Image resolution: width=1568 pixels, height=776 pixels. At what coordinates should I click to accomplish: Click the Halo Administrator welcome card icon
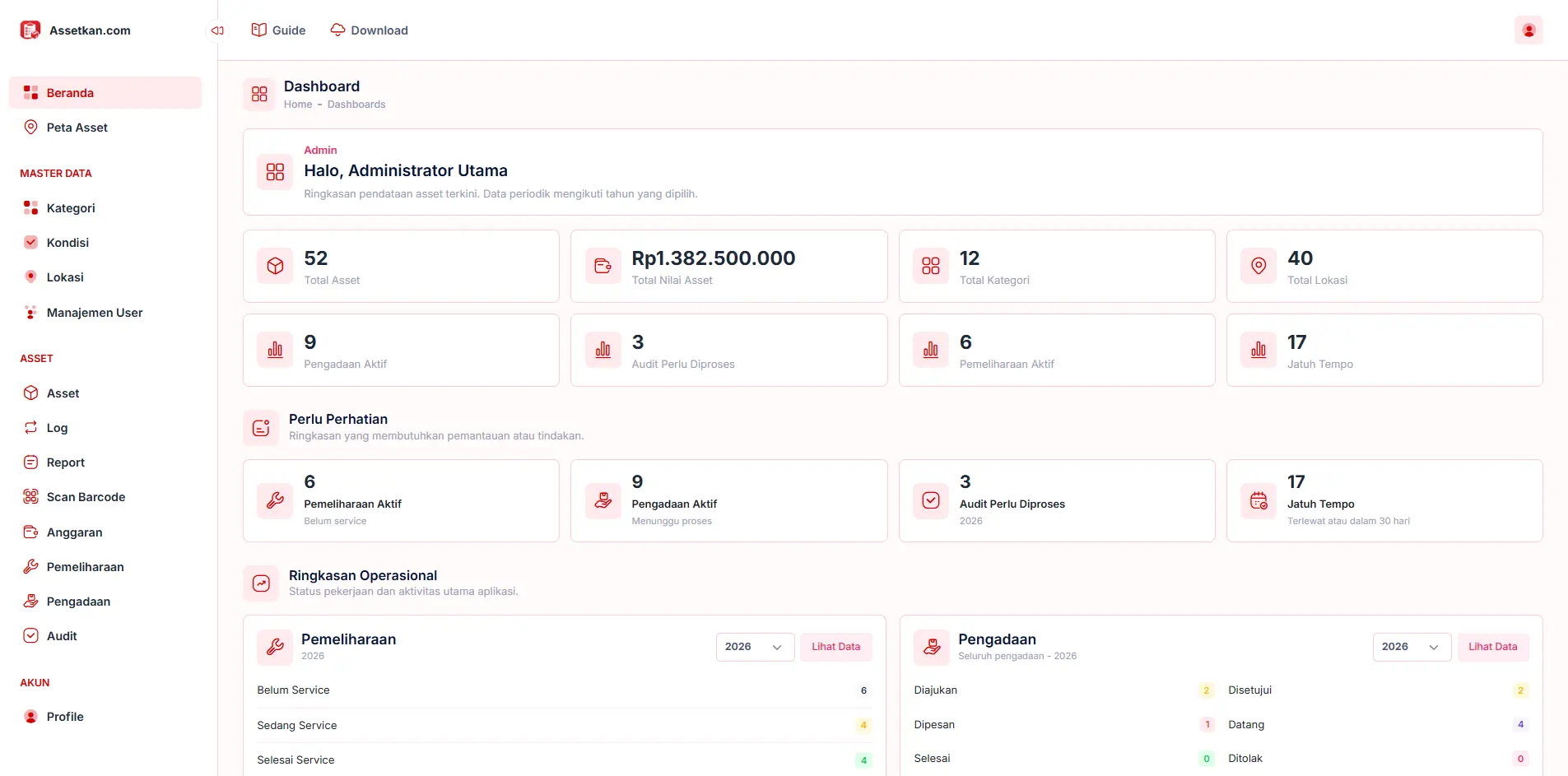pos(275,172)
